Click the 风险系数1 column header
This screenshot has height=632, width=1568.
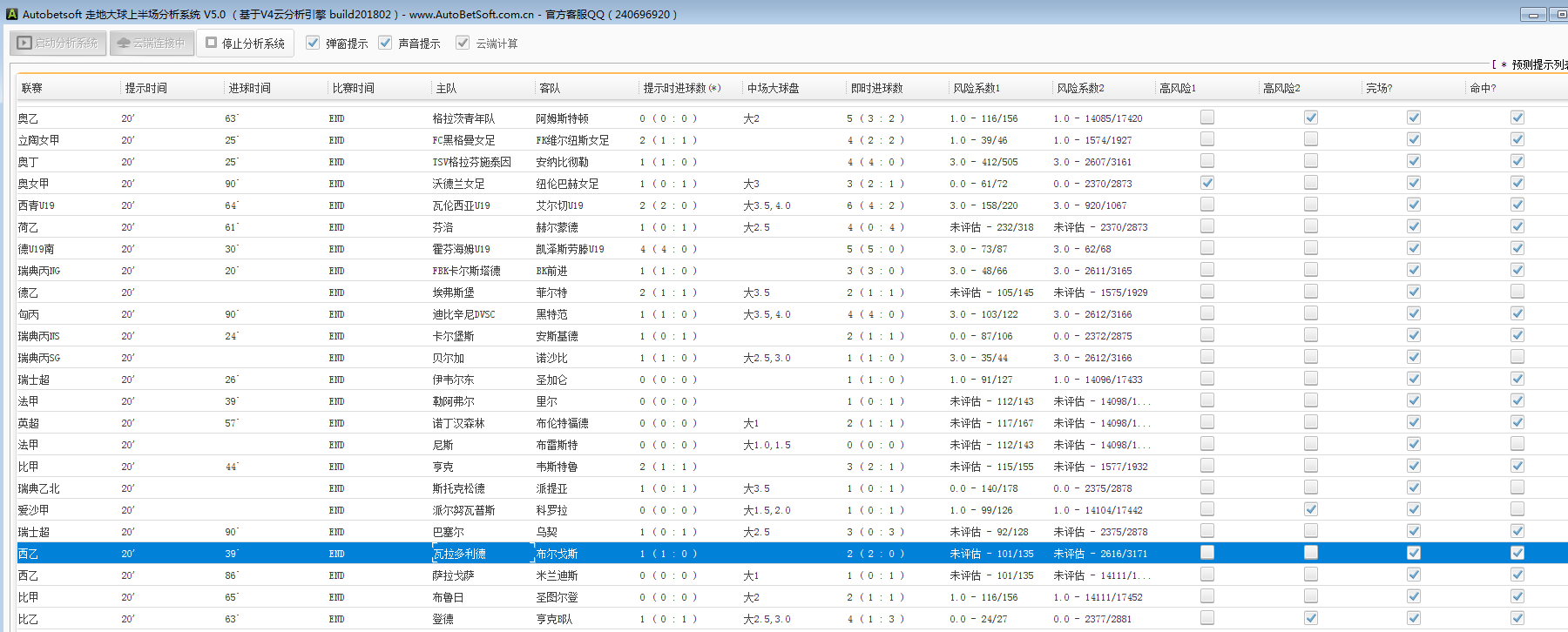point(976,88)
